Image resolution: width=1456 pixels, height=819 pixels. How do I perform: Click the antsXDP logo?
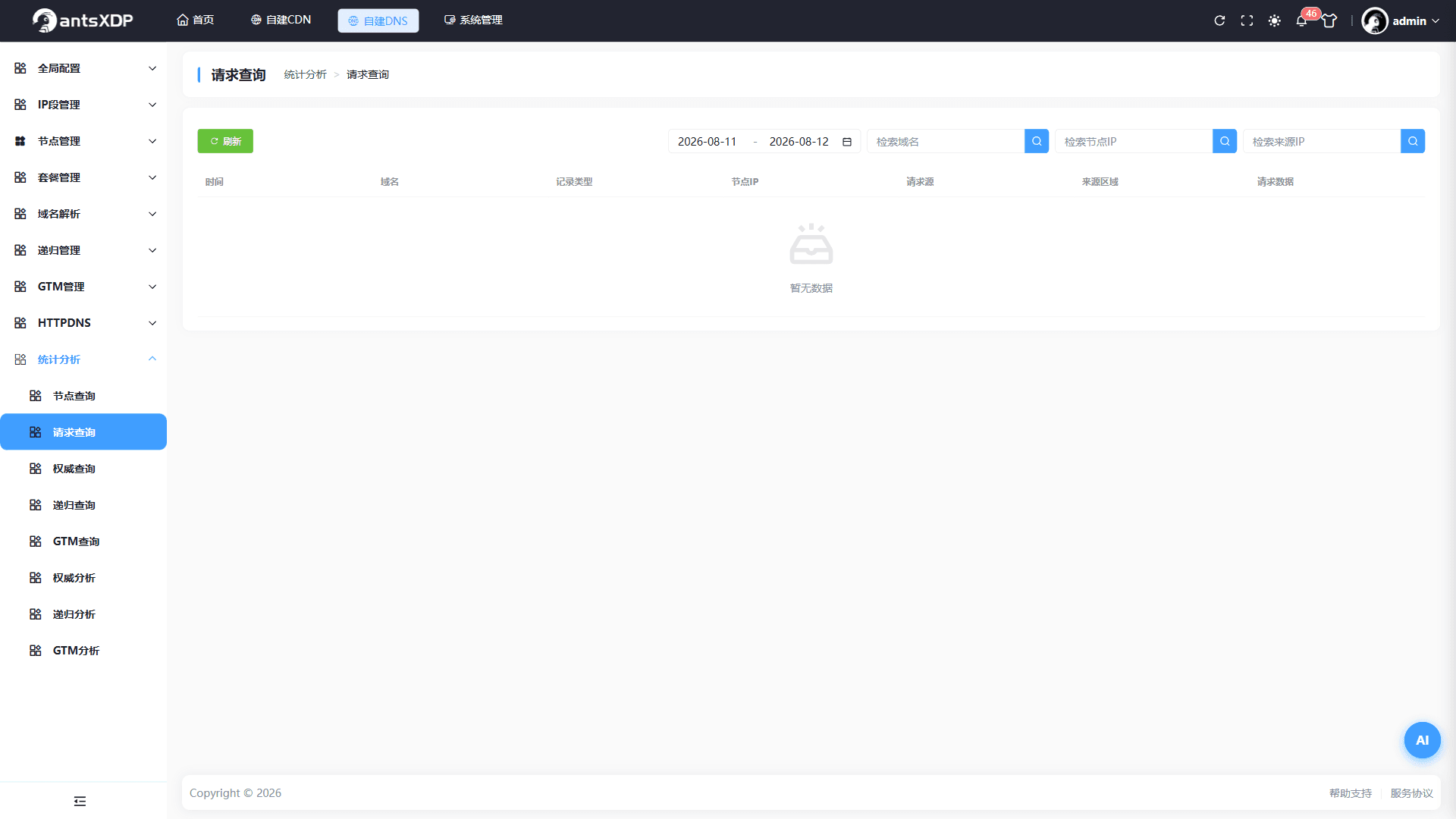click(x=83, y=20)
